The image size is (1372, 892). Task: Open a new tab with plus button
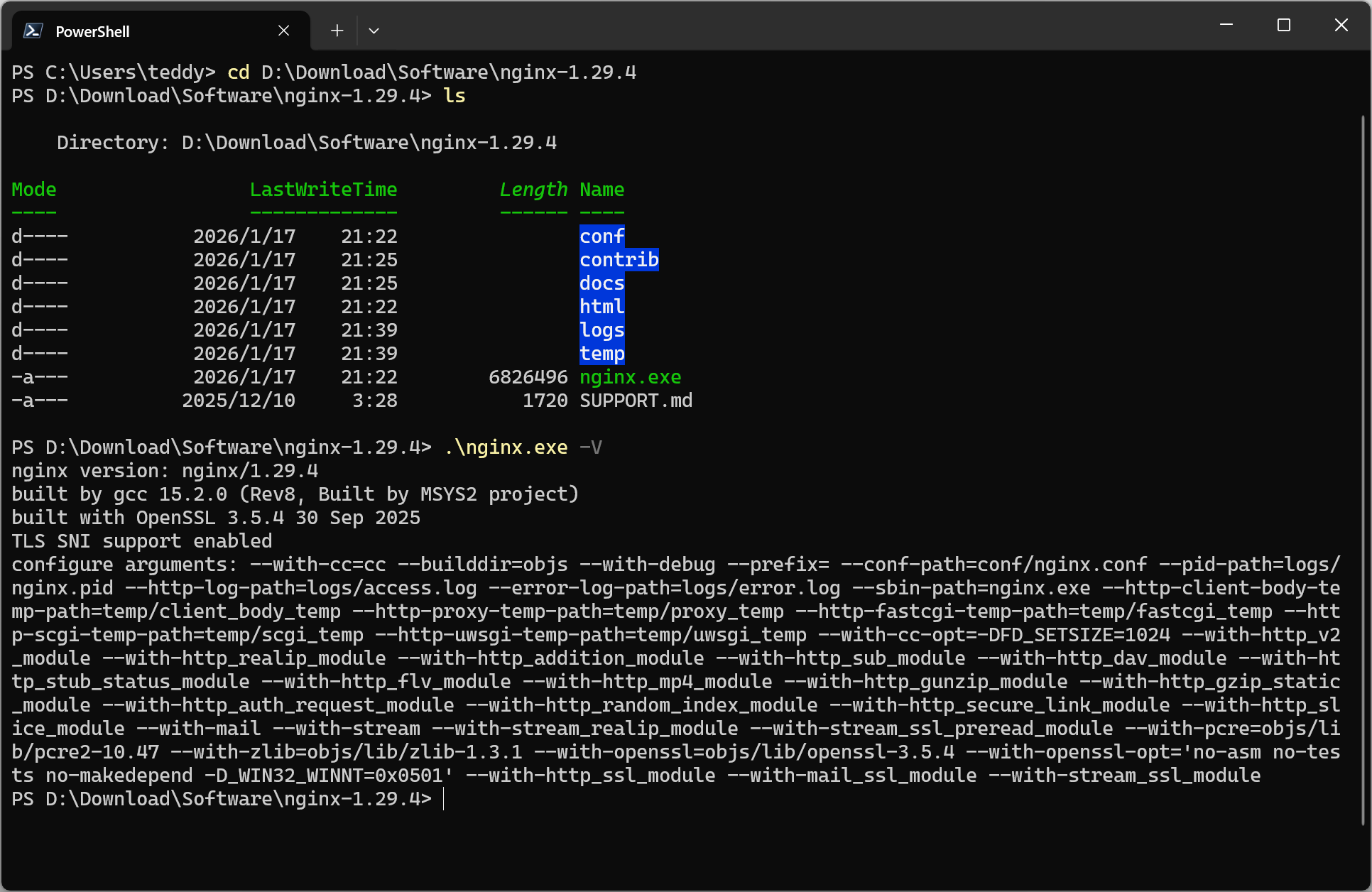coord(337,31)
